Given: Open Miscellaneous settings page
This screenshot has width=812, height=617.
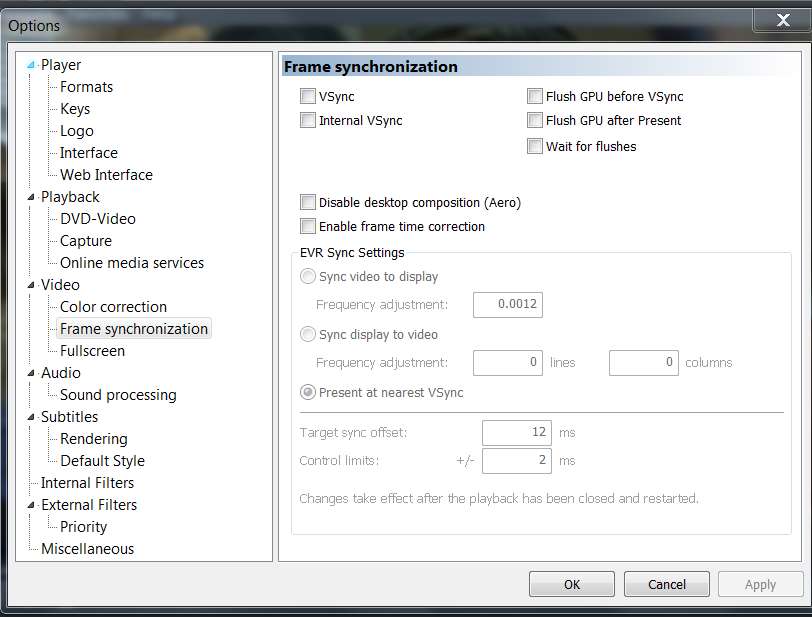Looking at the screenshot, I should click(88, 549).
